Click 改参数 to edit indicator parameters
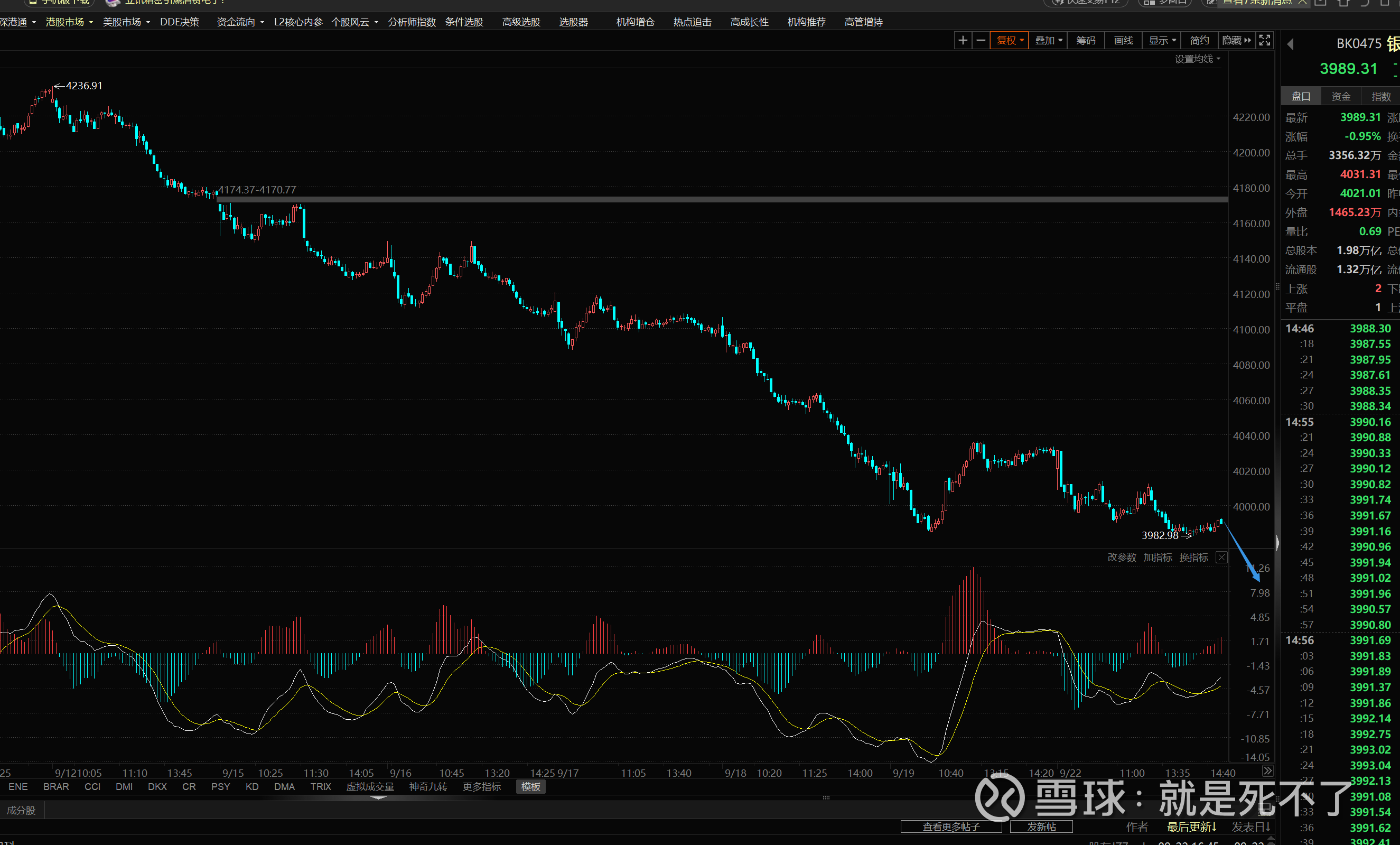 [x=1121, y=558]
